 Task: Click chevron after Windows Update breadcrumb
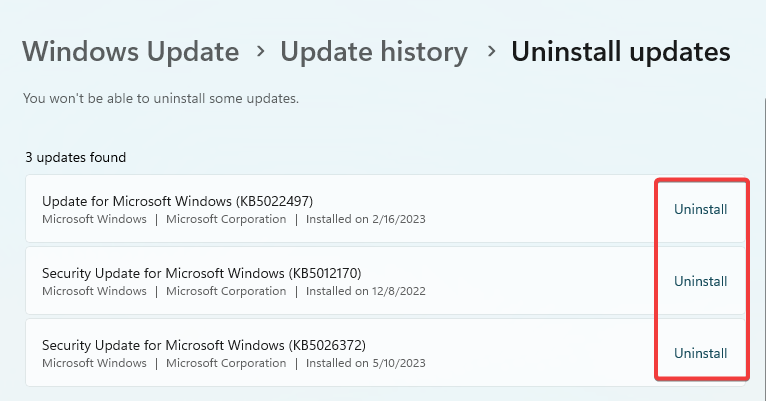pyautogui.click(x=260, y=52)
